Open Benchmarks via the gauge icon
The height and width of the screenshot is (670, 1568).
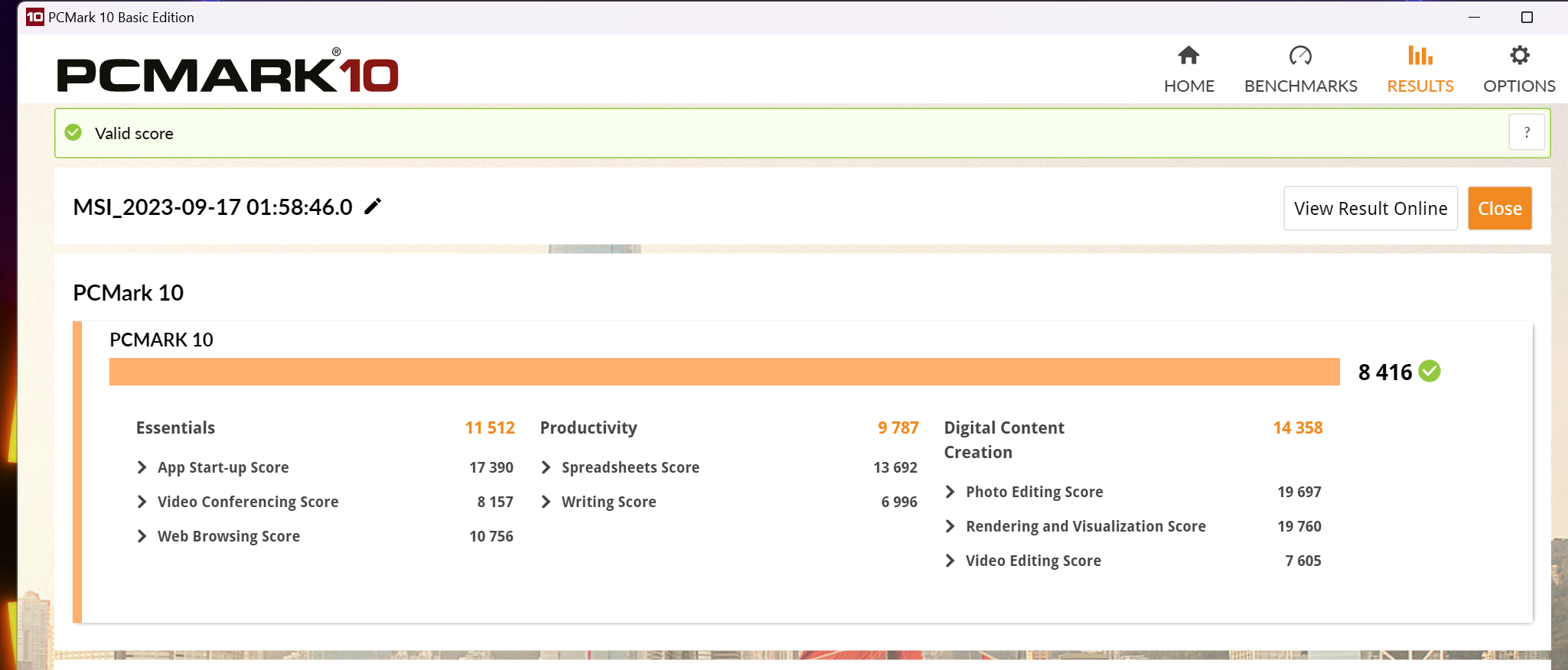[x=1300, y=56]
